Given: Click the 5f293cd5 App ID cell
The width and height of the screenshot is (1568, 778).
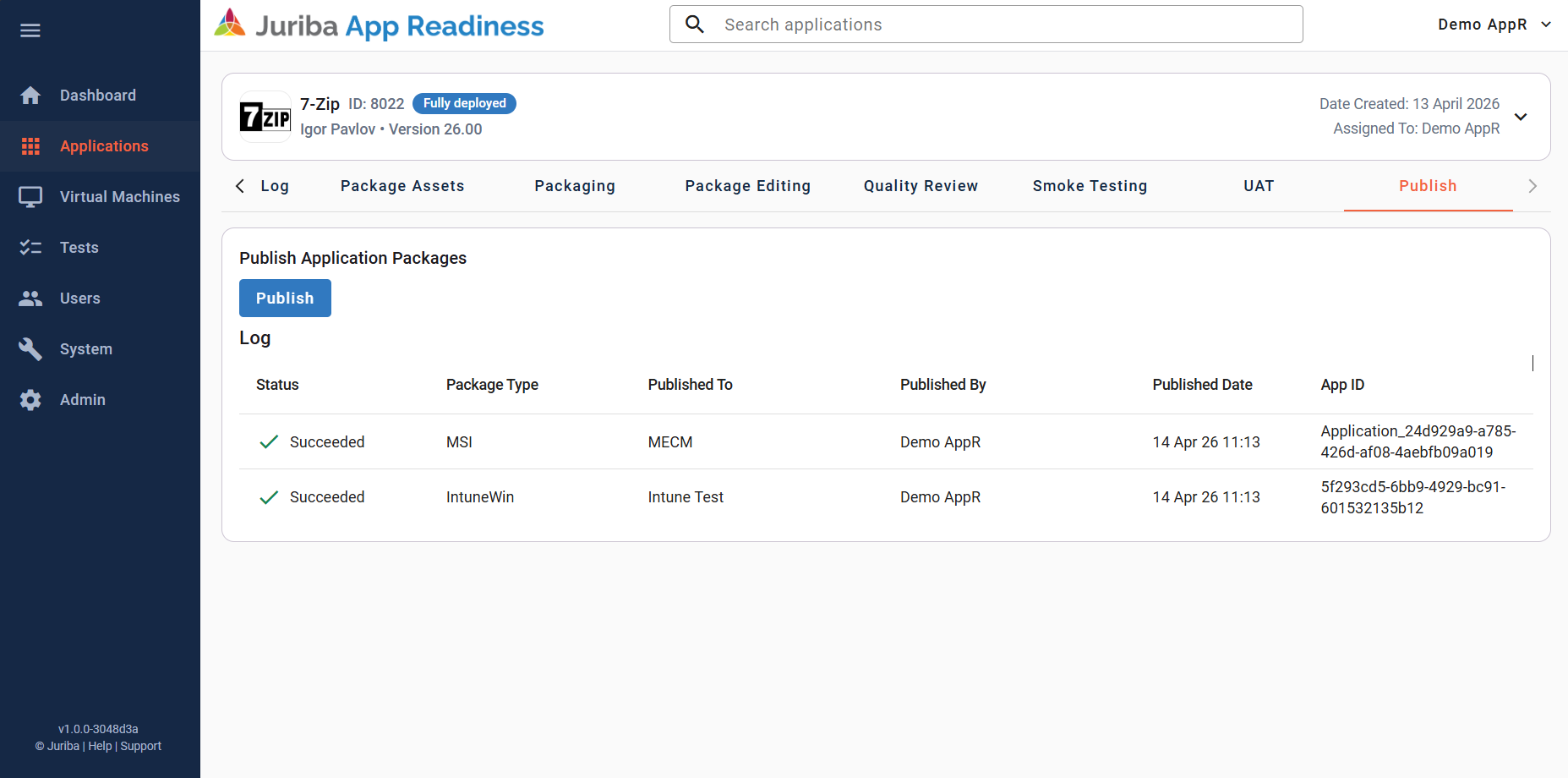Looking at the screenshot, I should (x=1412, y=497).
